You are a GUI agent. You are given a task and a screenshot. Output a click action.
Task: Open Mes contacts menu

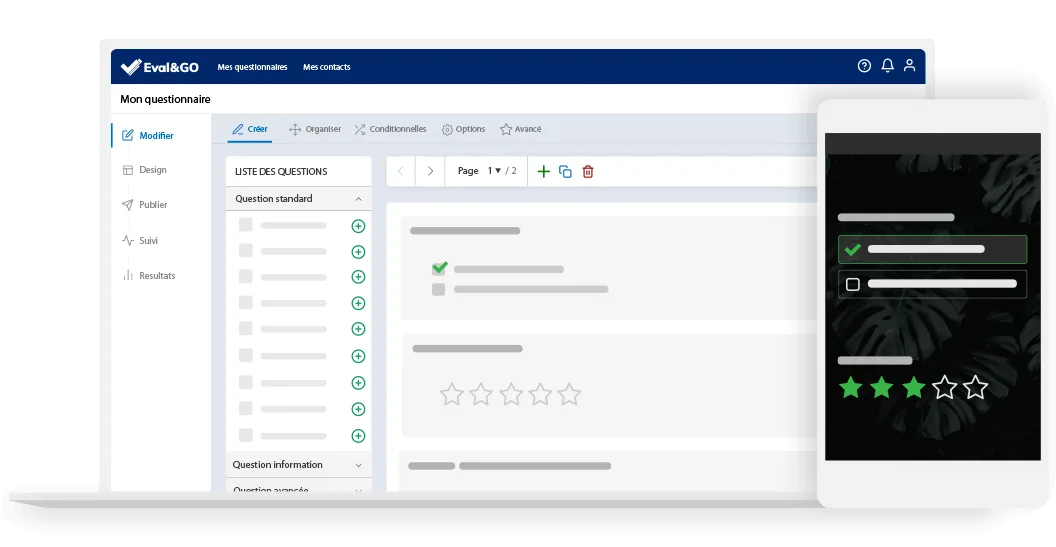click(327, 67)
